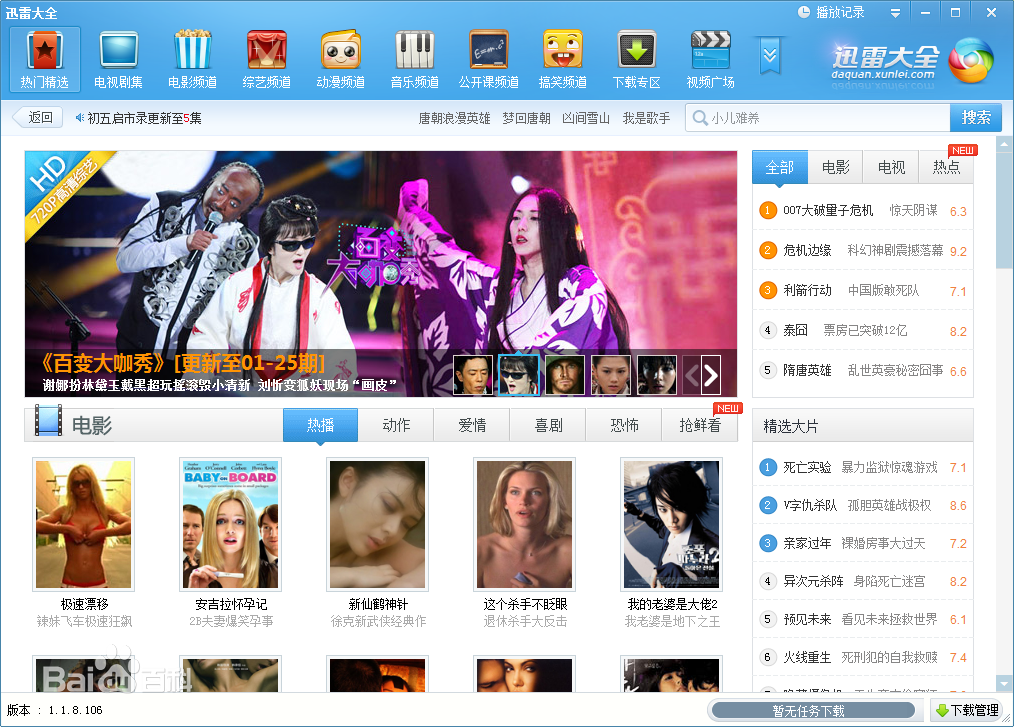The width and height of the screenshot is (1014, 727).
Task: Click the 搜索 search button
Action: (x=976, y=118)
